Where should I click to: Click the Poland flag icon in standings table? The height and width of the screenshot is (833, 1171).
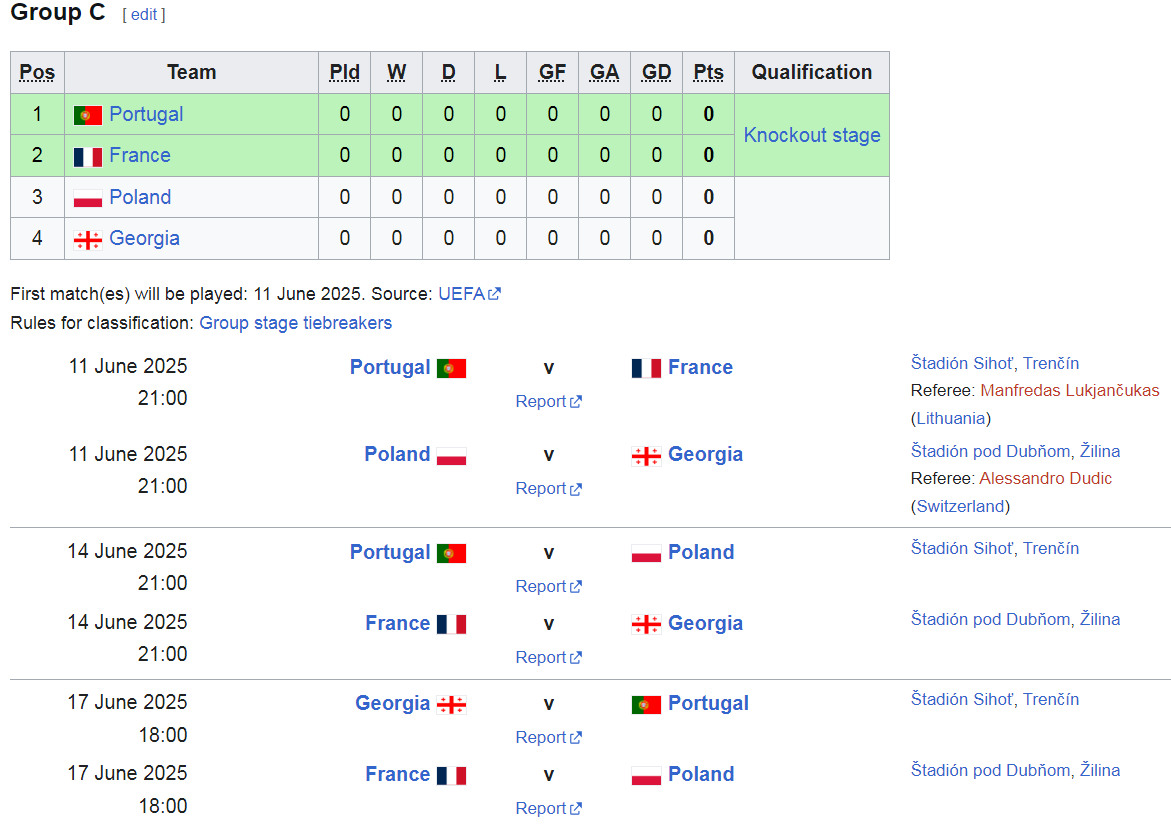pos(87,198)
